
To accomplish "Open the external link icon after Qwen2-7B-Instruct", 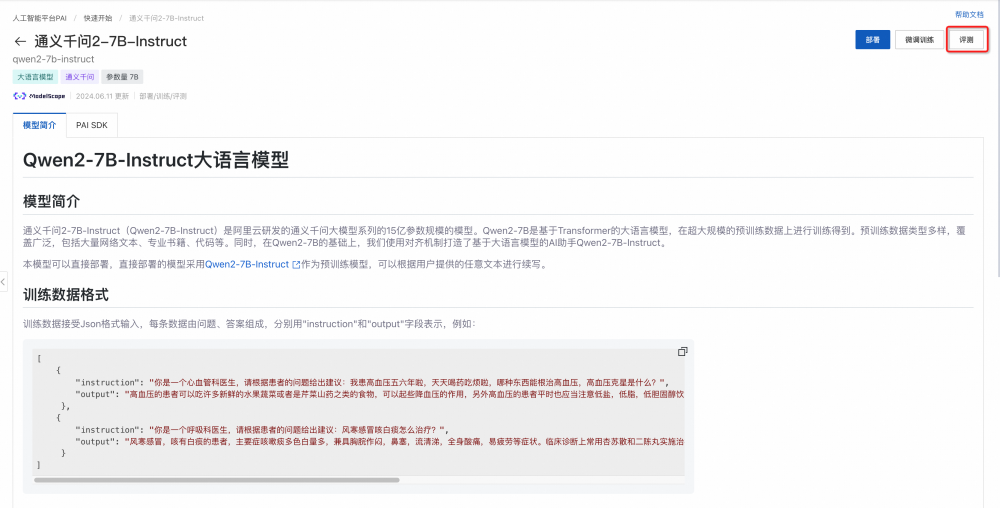I will coord(296,265).
